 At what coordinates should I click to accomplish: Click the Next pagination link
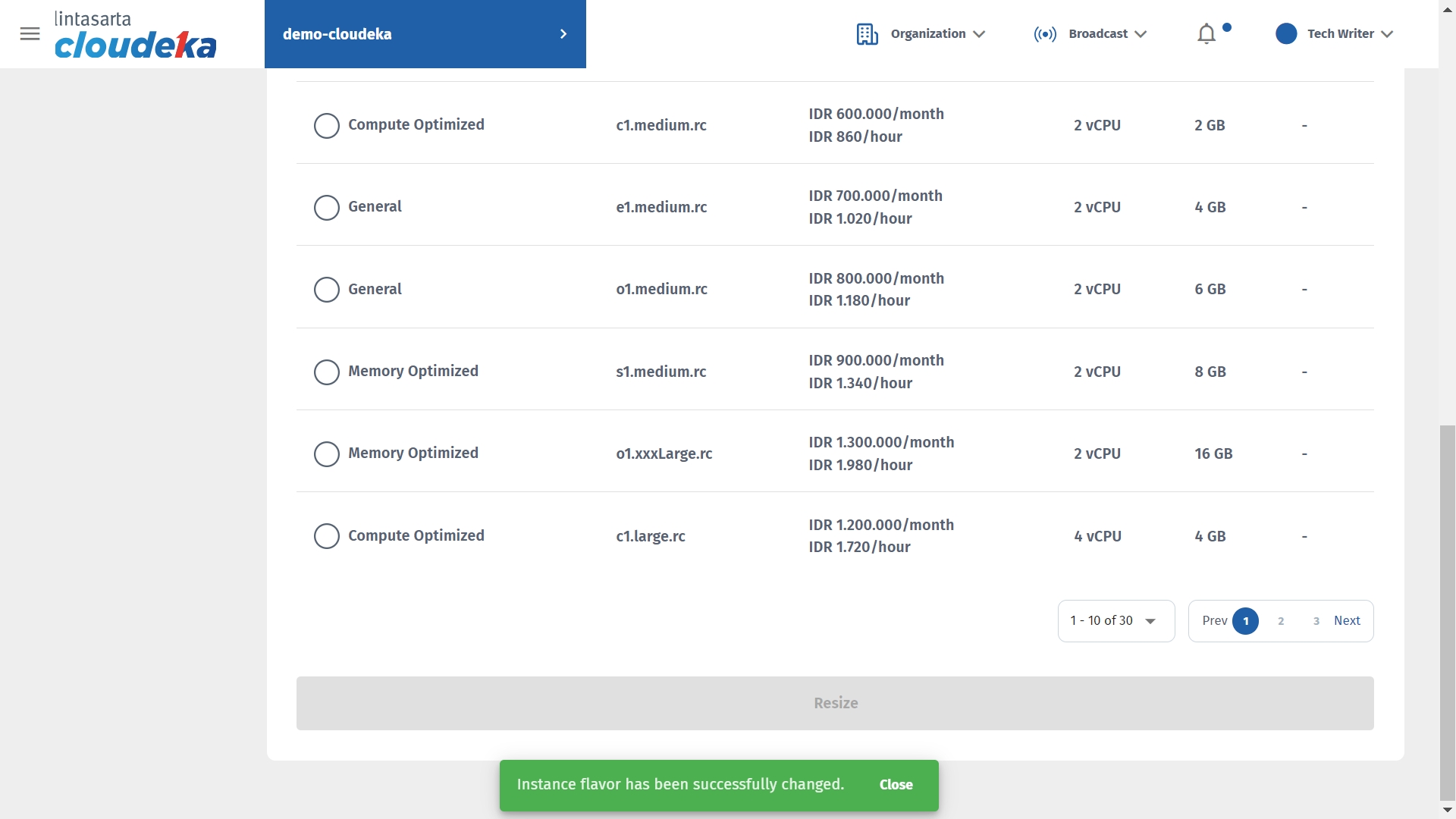click(x=1347, y=621)
